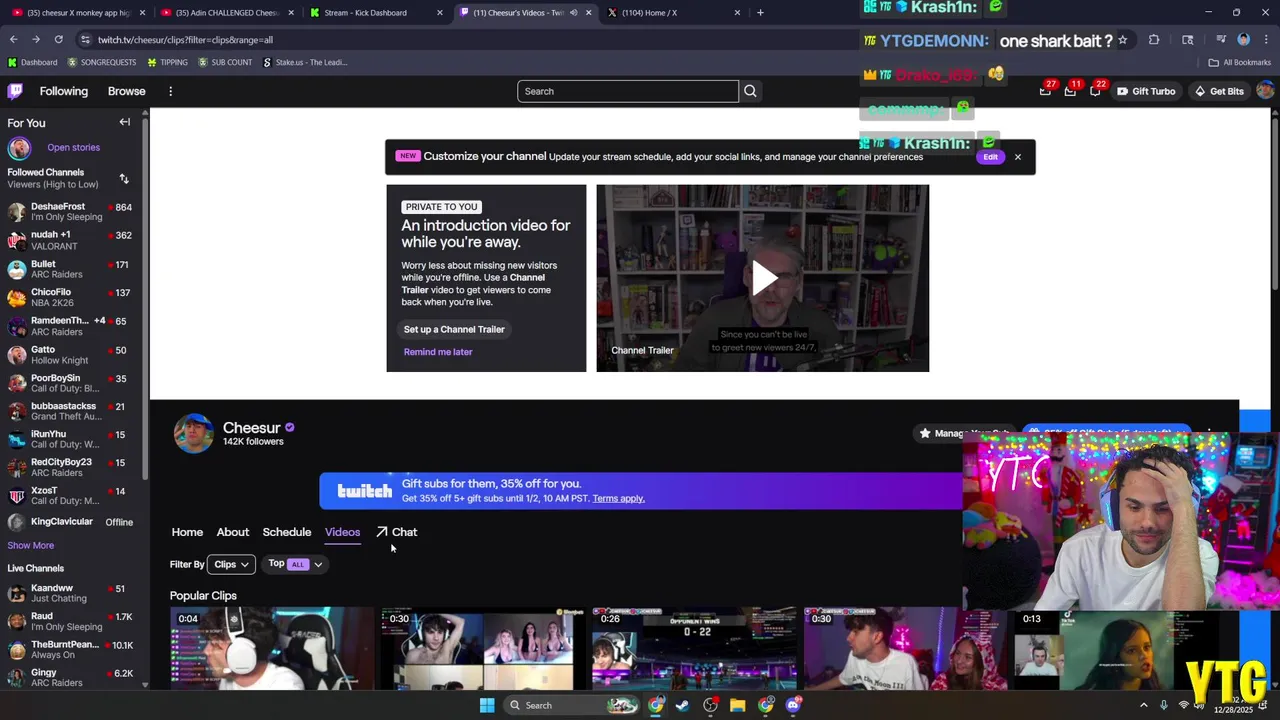Close the Customize your channel banner
This screenshot has height=720, width=1280.
(1017, 157)
